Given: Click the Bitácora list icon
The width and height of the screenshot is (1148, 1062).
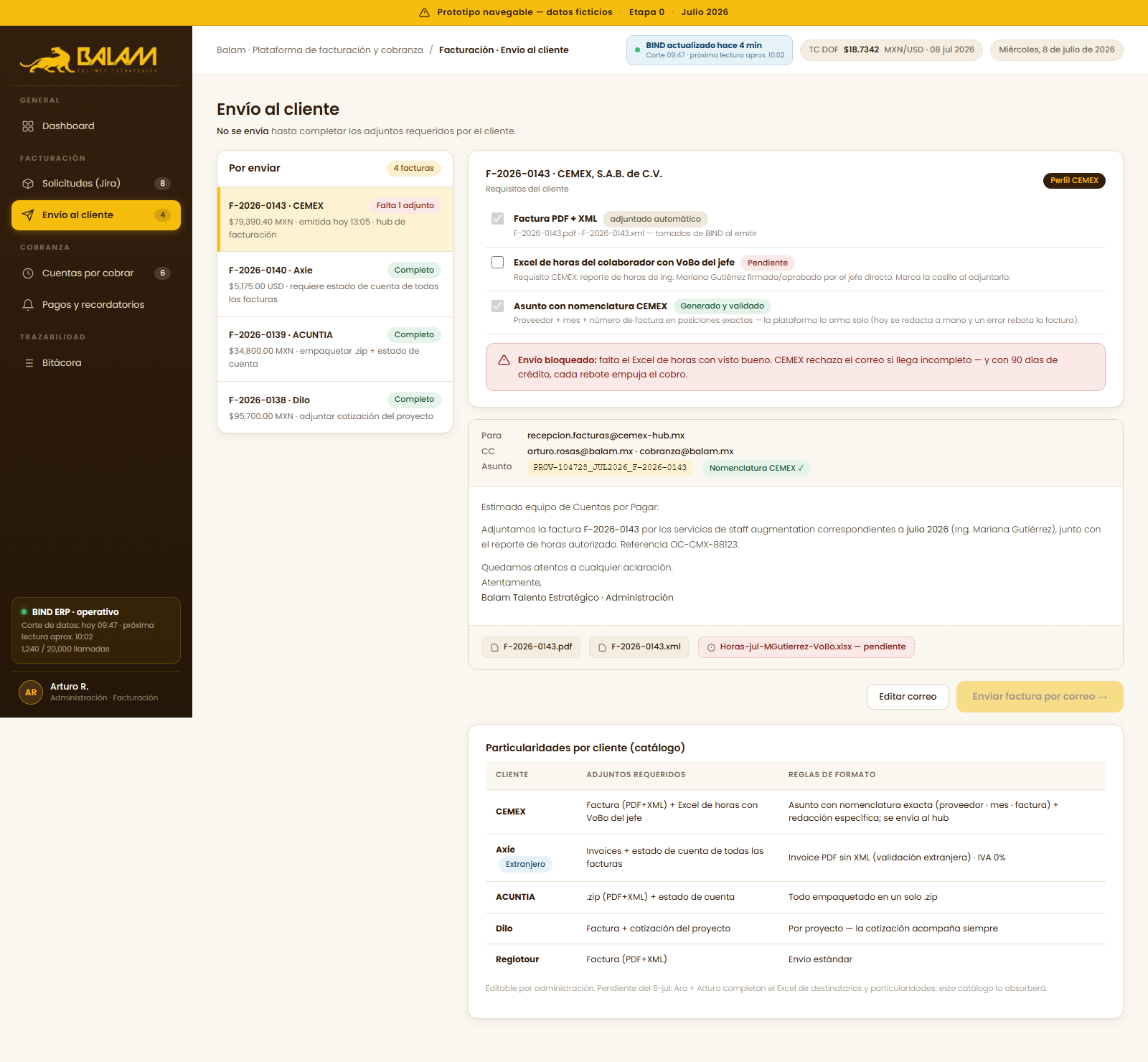Looking at the screenshot, I should coord(29,363).
